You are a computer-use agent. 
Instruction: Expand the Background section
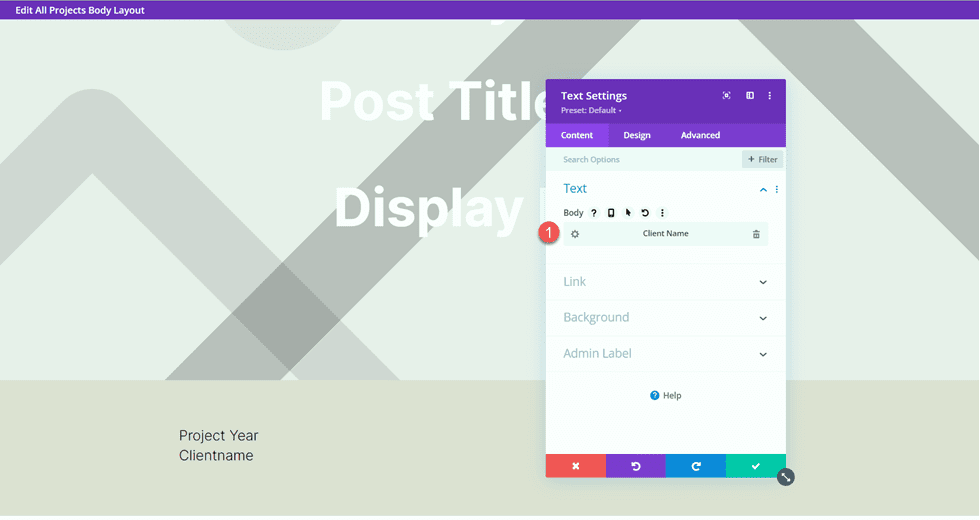pyautogui.click(x=666, y=318)
